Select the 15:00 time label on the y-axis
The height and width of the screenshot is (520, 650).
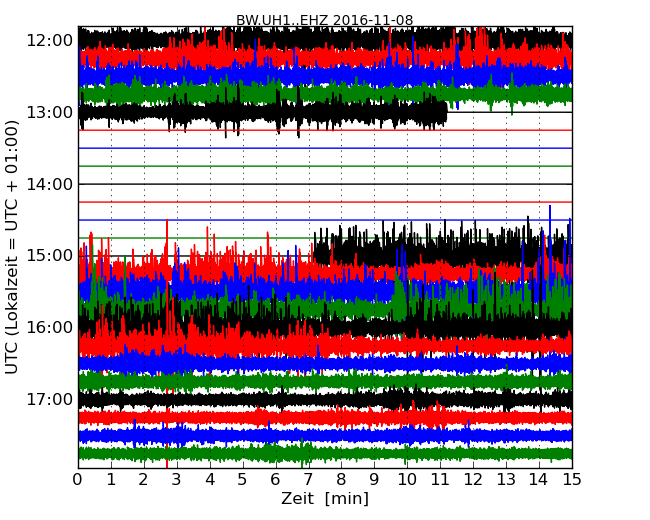coord(50,256)
